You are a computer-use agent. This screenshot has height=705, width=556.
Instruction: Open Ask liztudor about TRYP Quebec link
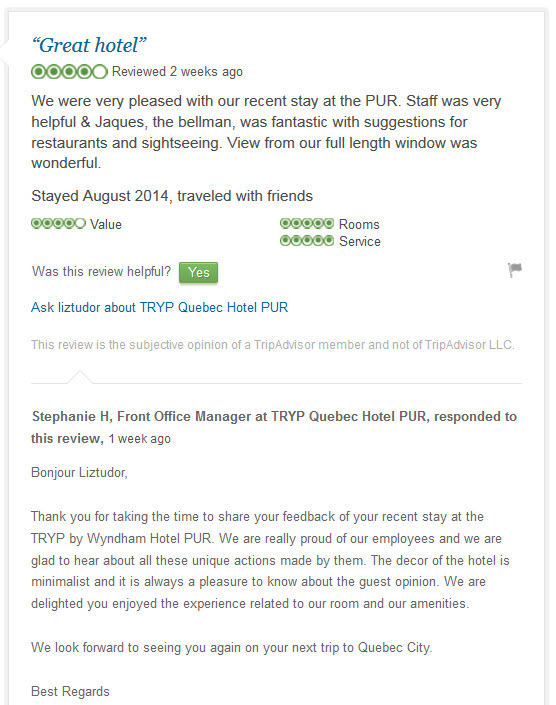[160, 308]
